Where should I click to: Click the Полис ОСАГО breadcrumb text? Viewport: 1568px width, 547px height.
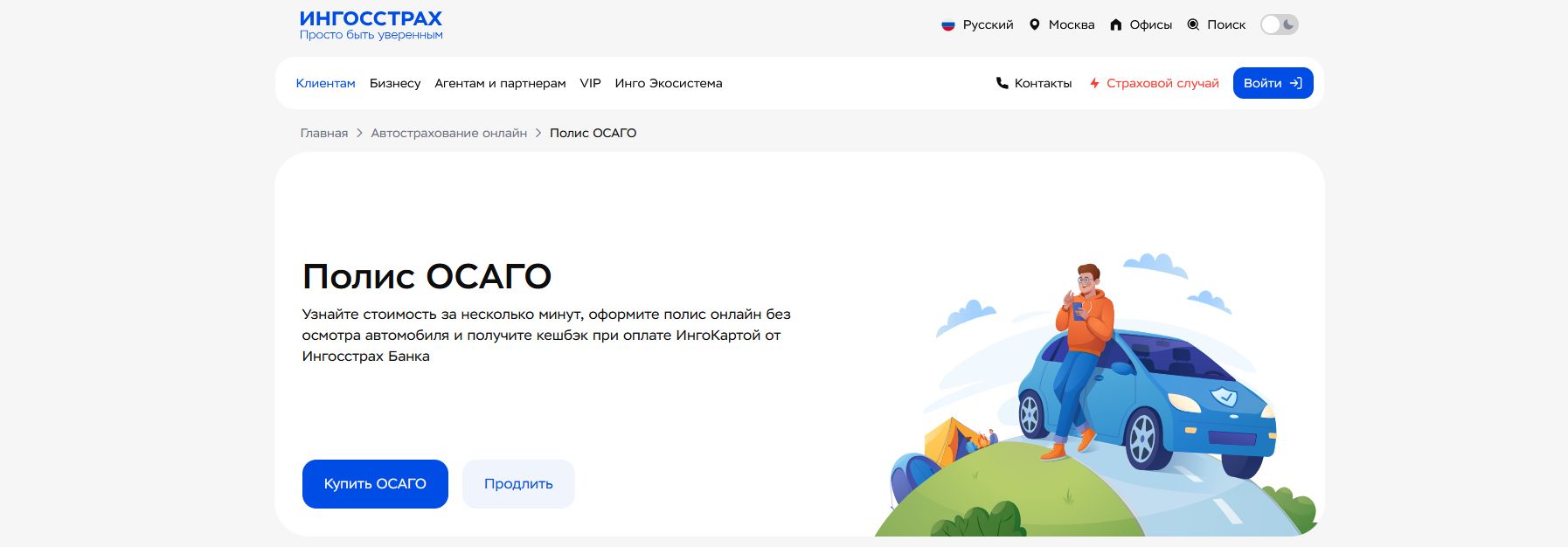593,133
